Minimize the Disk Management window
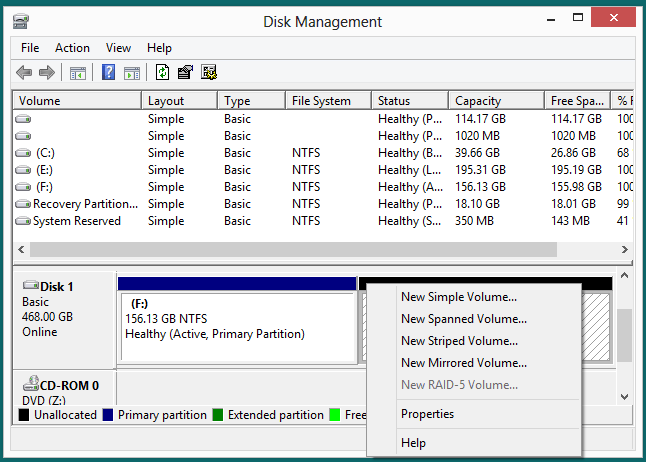This screenshot has width=646, height=462. pos(551,19)
